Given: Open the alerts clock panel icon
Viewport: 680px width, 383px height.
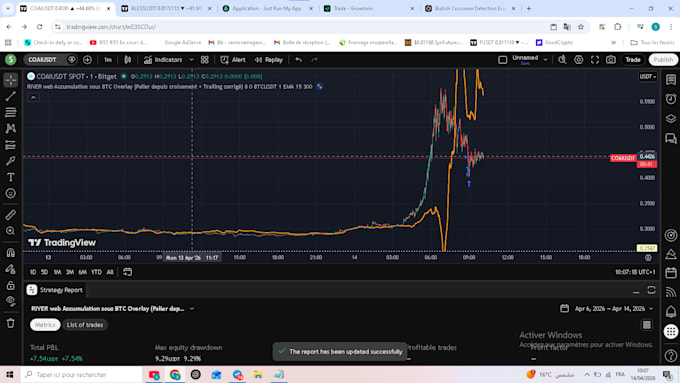Looking at the screenshot, I should pyautogui.click(x=671, y=99).
